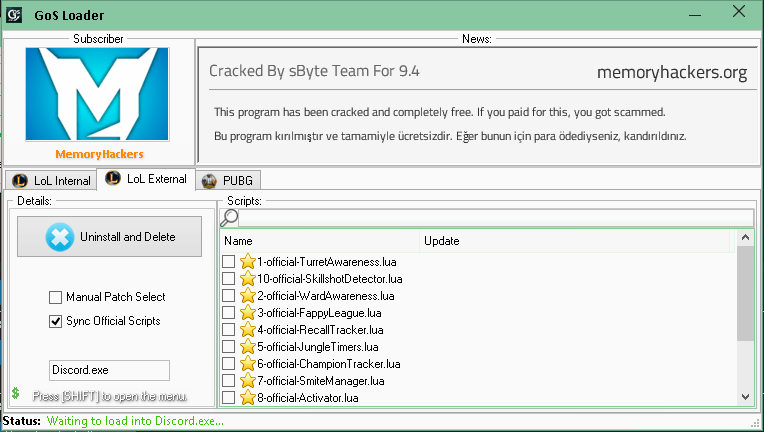The width and height of the screenshot is (764, 432).
Task: Click the Discord.exe process name field
Action: click(109, 370)
